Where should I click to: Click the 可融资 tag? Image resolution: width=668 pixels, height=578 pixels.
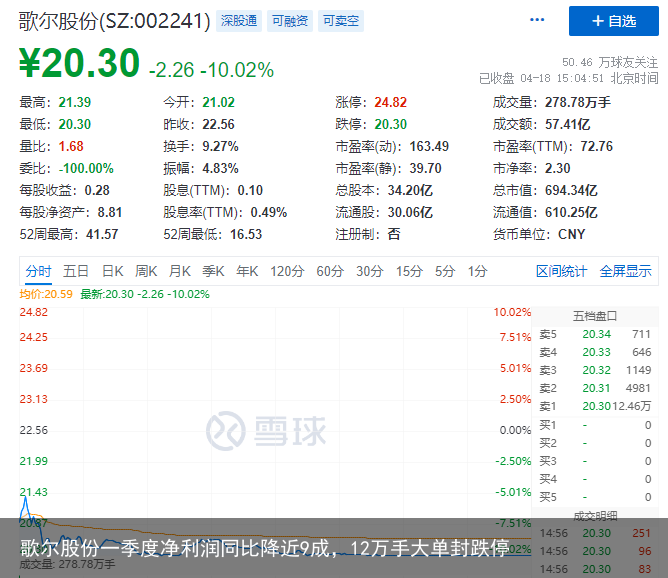290,21
